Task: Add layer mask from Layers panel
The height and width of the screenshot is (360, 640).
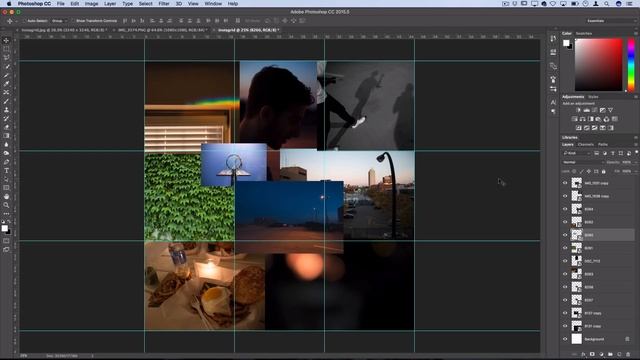Action: click(x=592, y=354)
